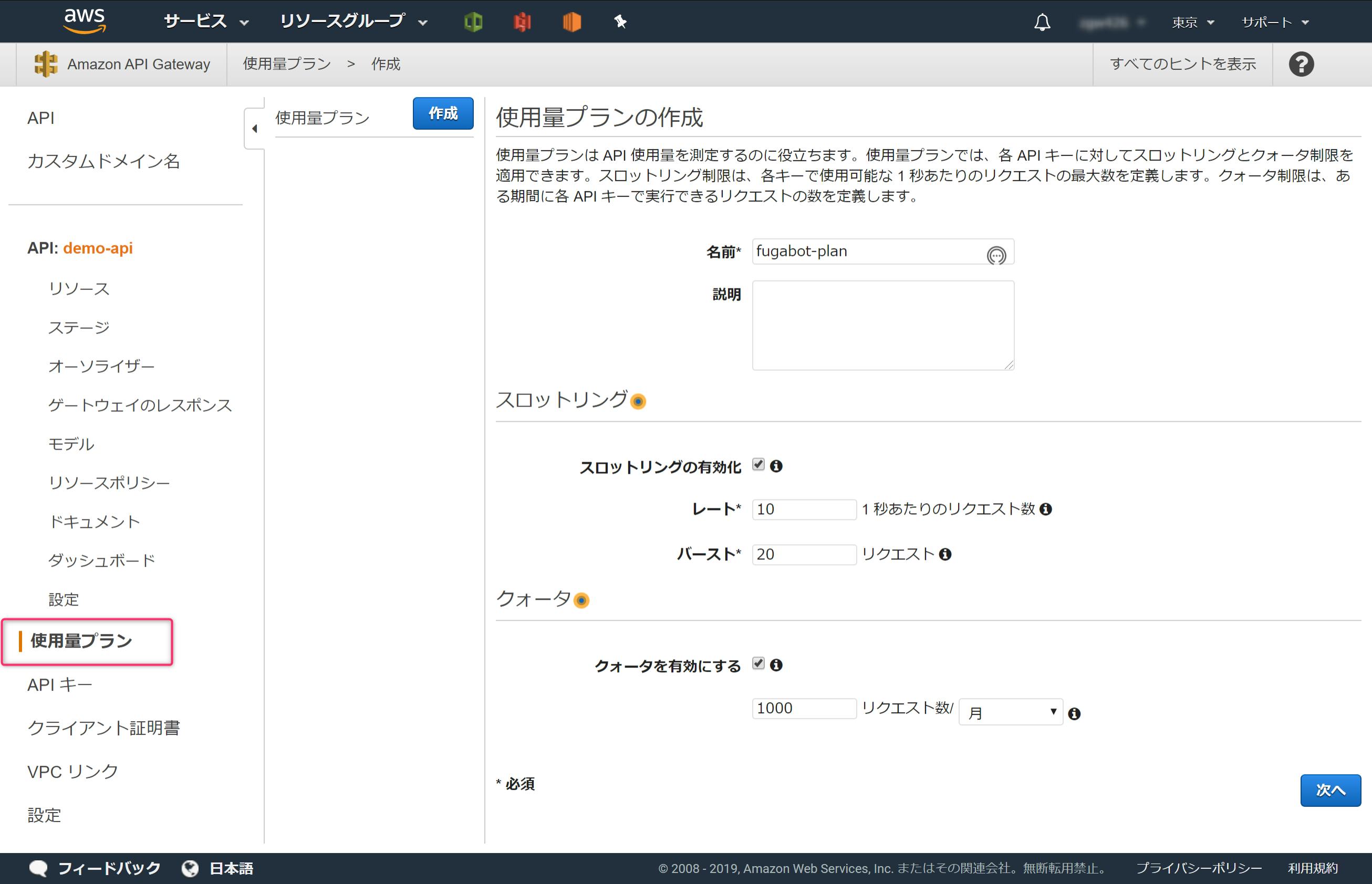Uncheck クォータを有効にする checkbox
Viewport: 1372px width, 884px height.
click(758, 663)
